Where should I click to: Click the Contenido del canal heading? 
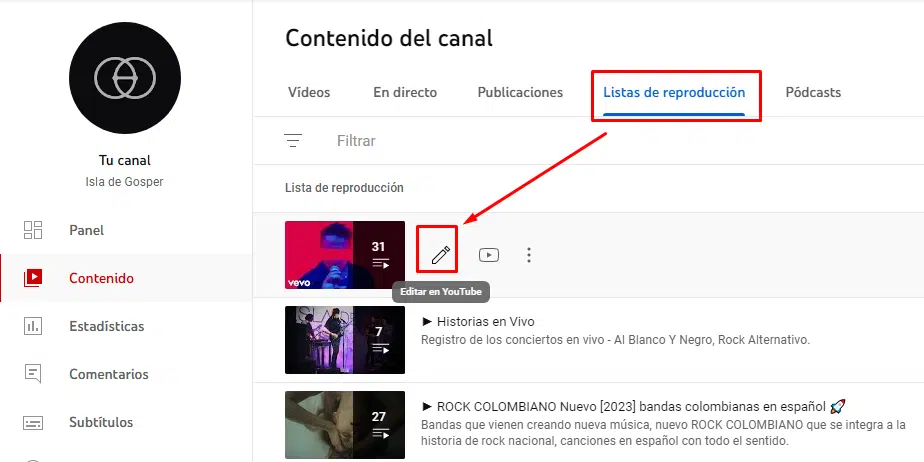[389, 38]
